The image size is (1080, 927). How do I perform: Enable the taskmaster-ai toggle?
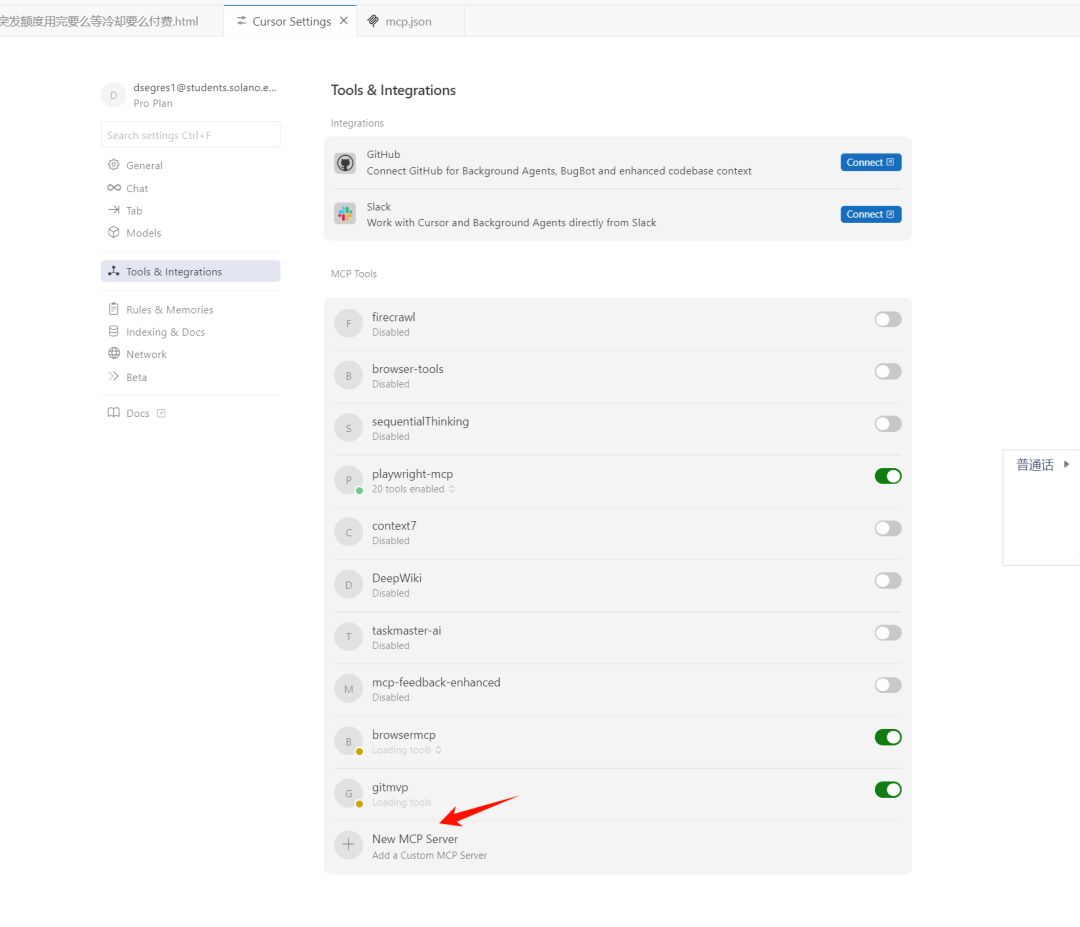point(888,632)
